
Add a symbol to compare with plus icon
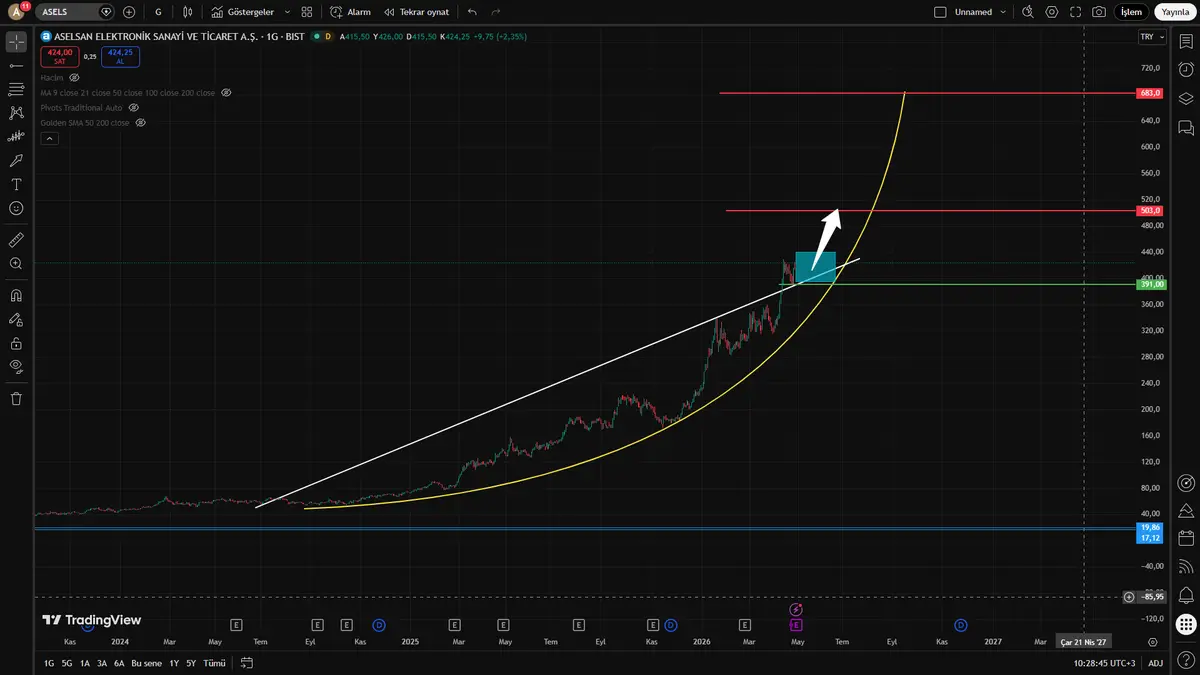[x=129, y=12]
